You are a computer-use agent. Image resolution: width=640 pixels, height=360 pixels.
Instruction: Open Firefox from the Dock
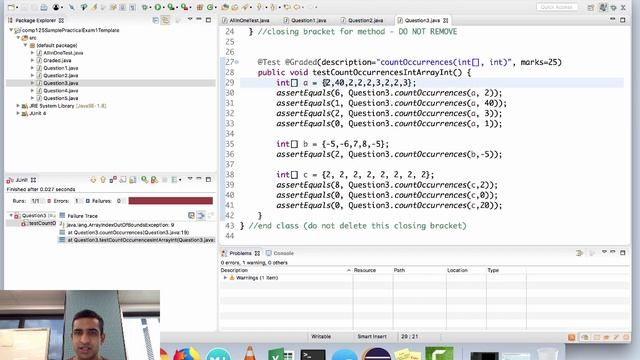point(187,354)
